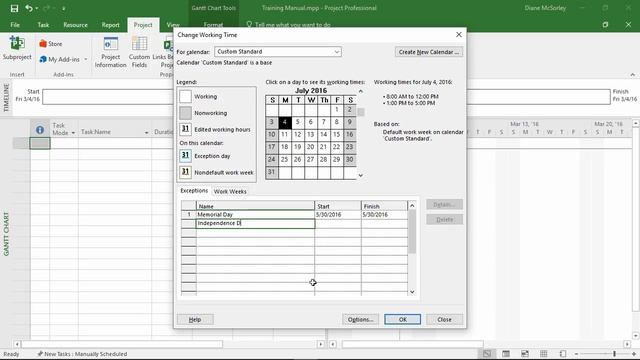Image resolution: width=640 pixels, height=360 pixels.
Task: Click the calendar month scrollbar thumb
Action: point(360,112)
